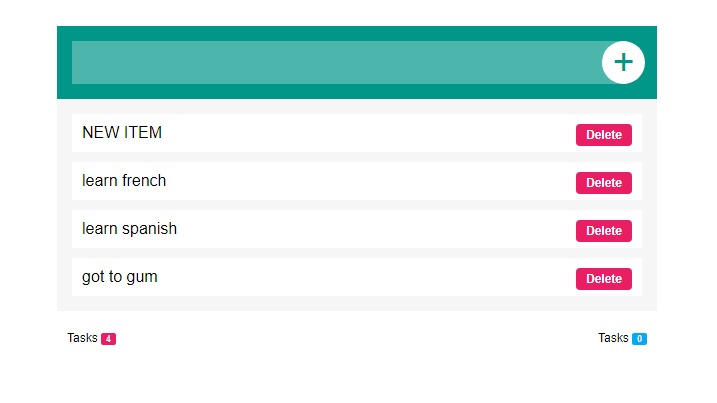
Task: Select the got to gum task text
Action: click(x=119, y=277)
